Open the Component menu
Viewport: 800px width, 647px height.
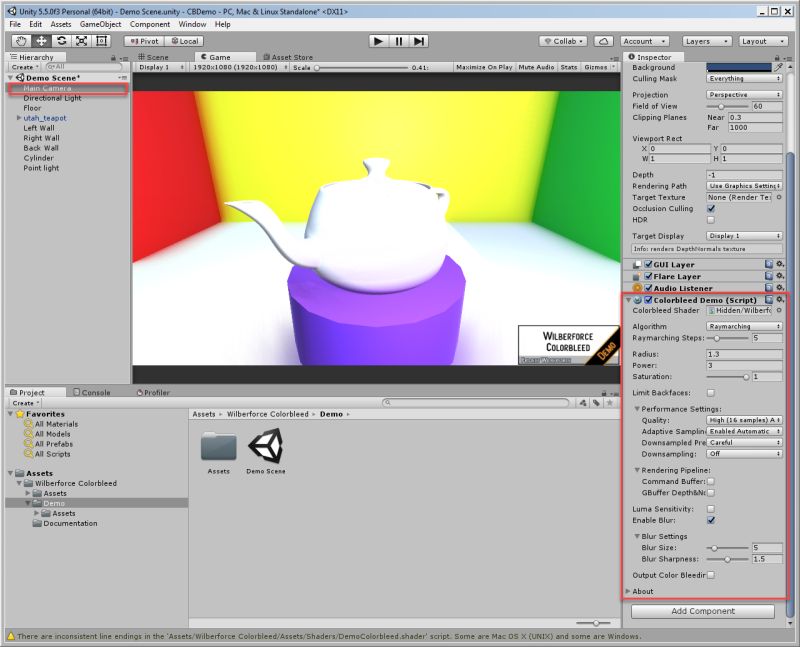(x=149, y=24)
